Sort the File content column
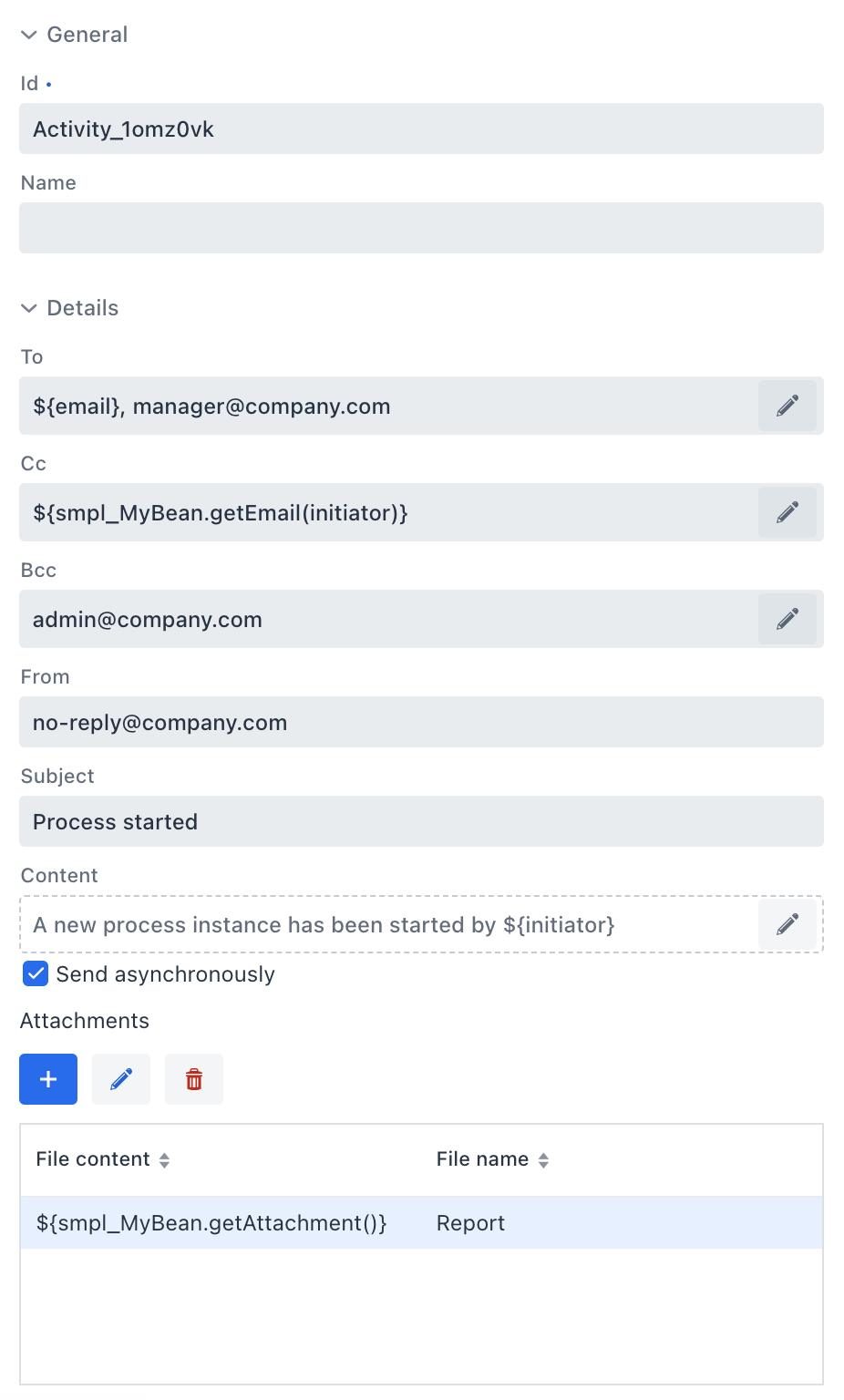The height and width of the screenshot is (1400, 844). [x=165, y=1158]
